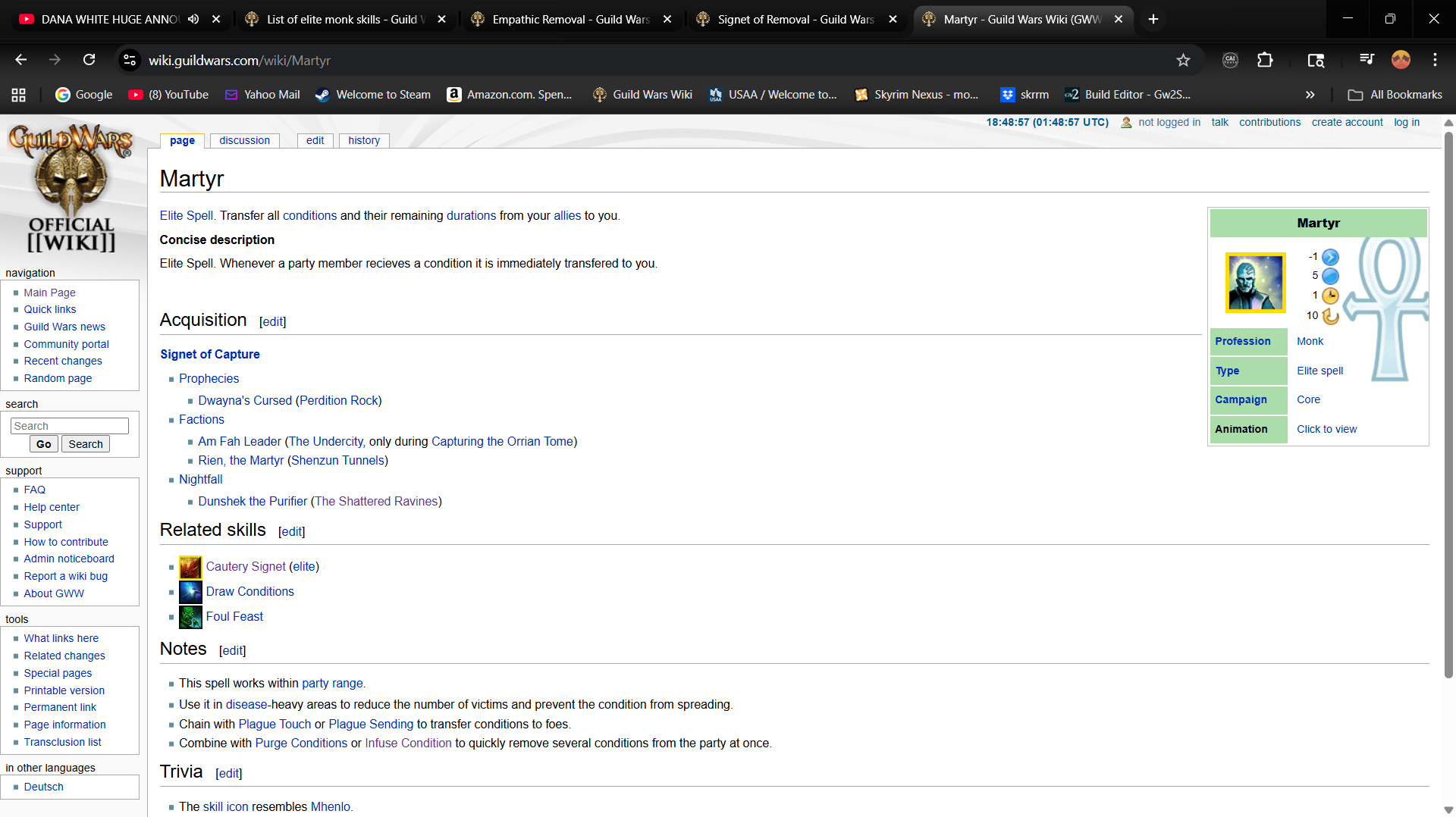Open the Monk profession link in infobox
This screenshot has width=1456, height=817.
1310,341
